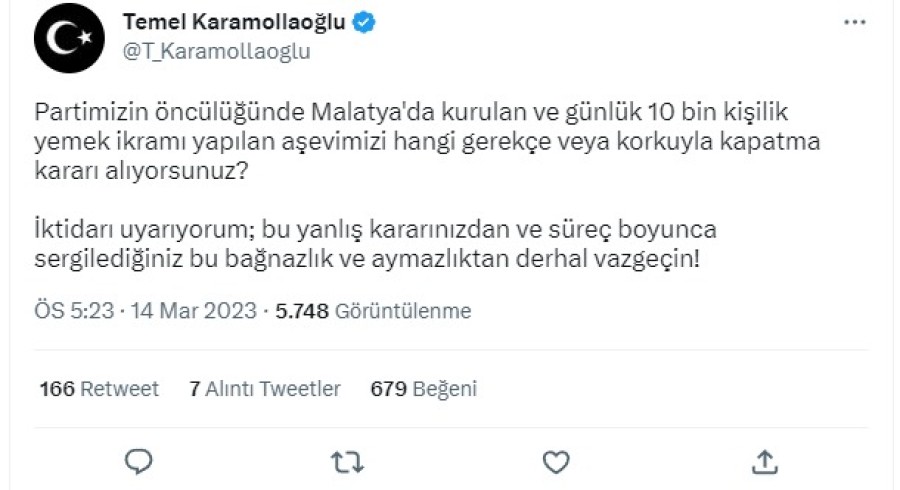Click the share upload icon
The height and width of the screenshot is (490, 900).
click(x=764, y=460)
